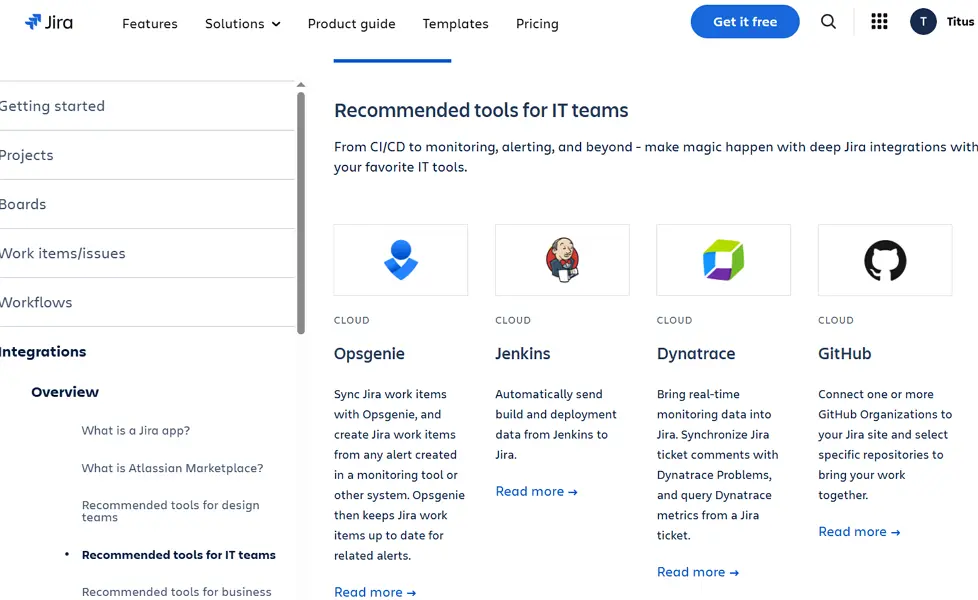
Task: Click Read more under Jenkins
Action: pos(536,491)
